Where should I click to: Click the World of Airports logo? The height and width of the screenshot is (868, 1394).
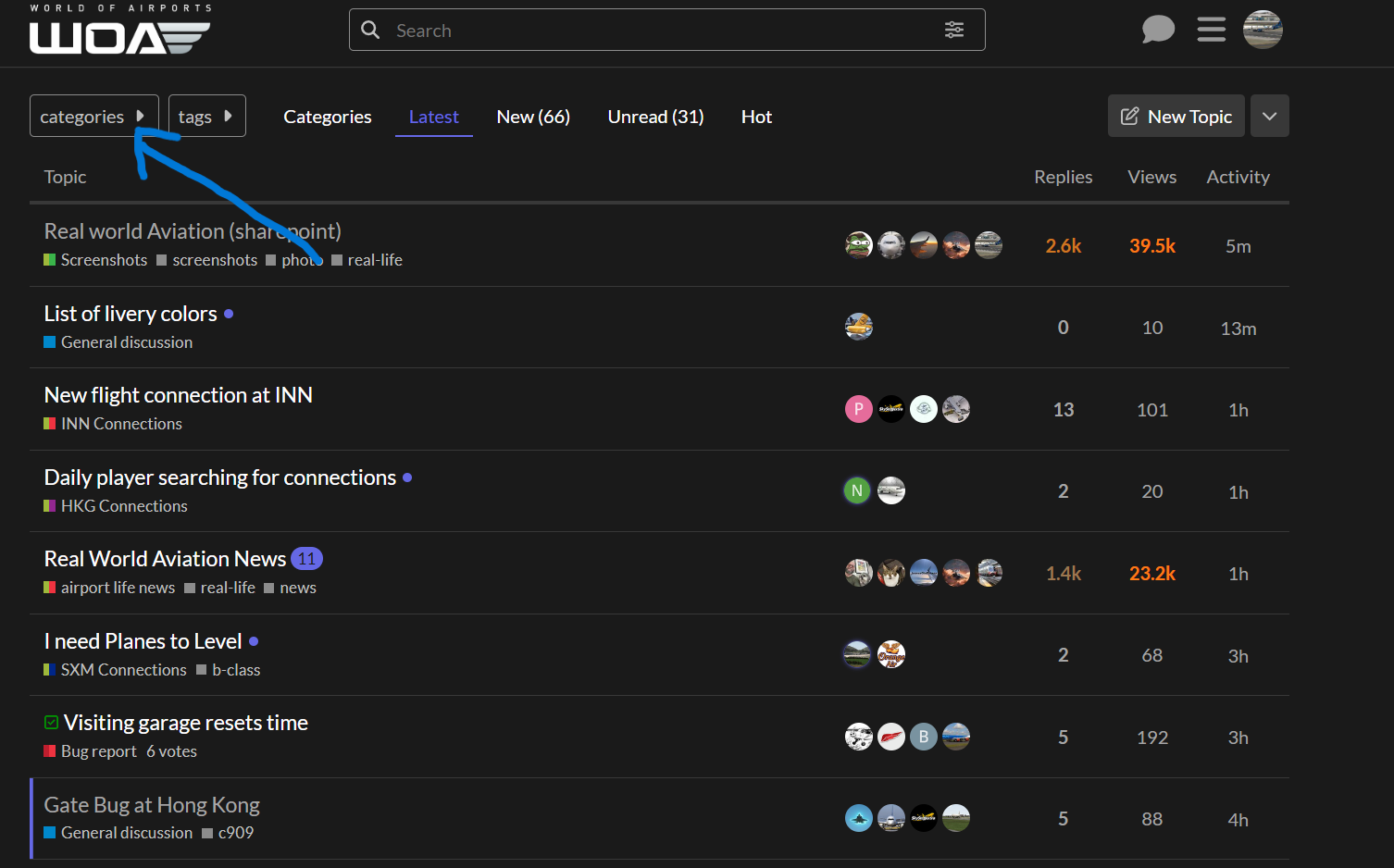point(120,31)
